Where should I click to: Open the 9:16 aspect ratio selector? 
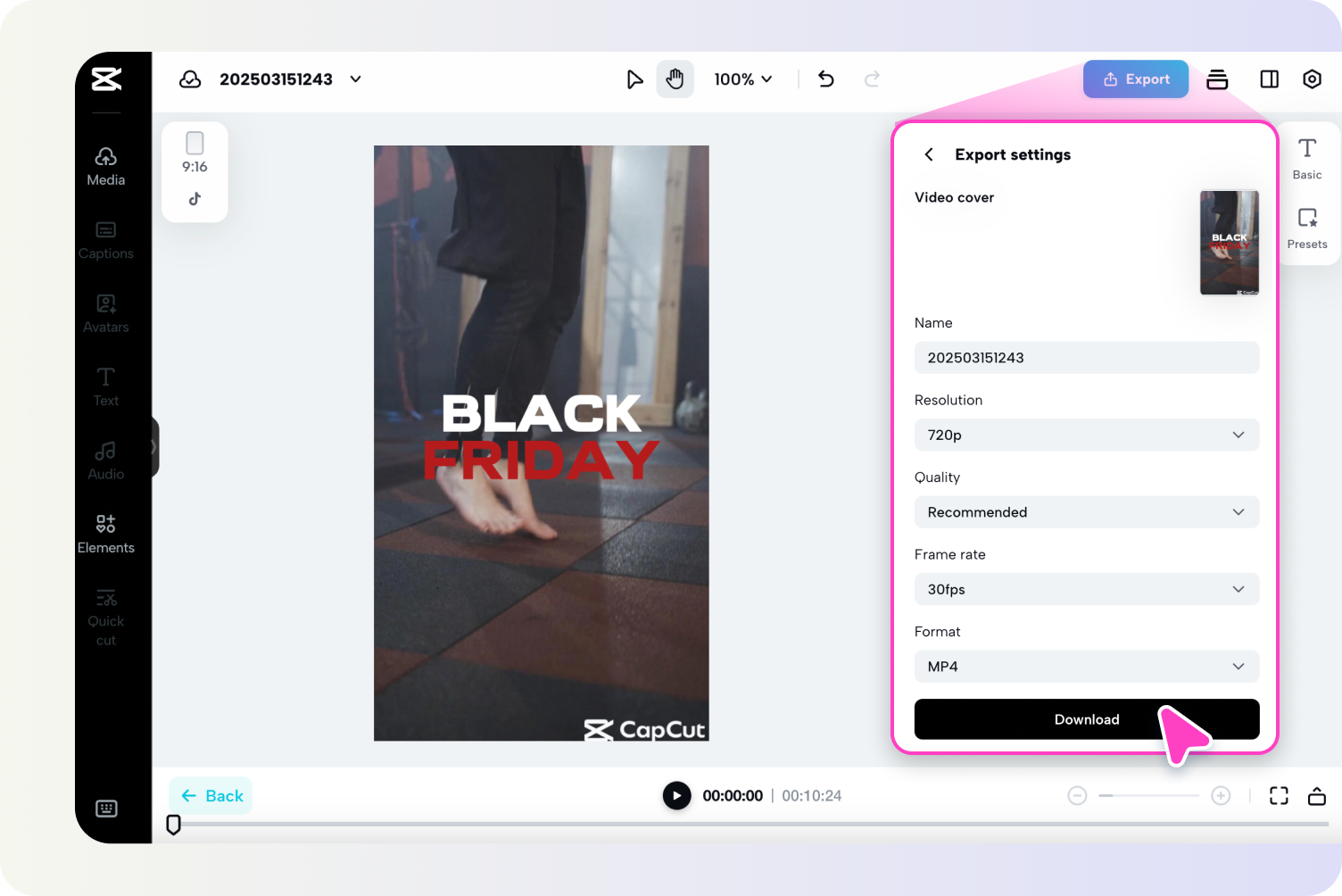pyautogui.click(x=195, y=153)
